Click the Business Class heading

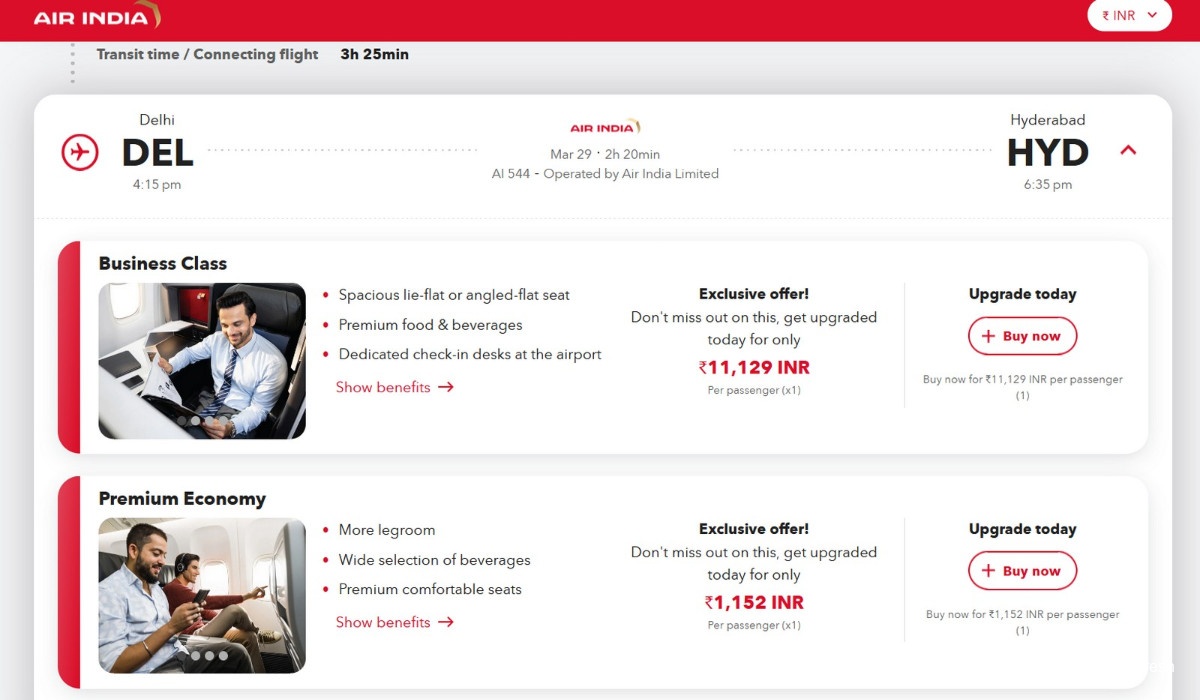pos(163,264)
